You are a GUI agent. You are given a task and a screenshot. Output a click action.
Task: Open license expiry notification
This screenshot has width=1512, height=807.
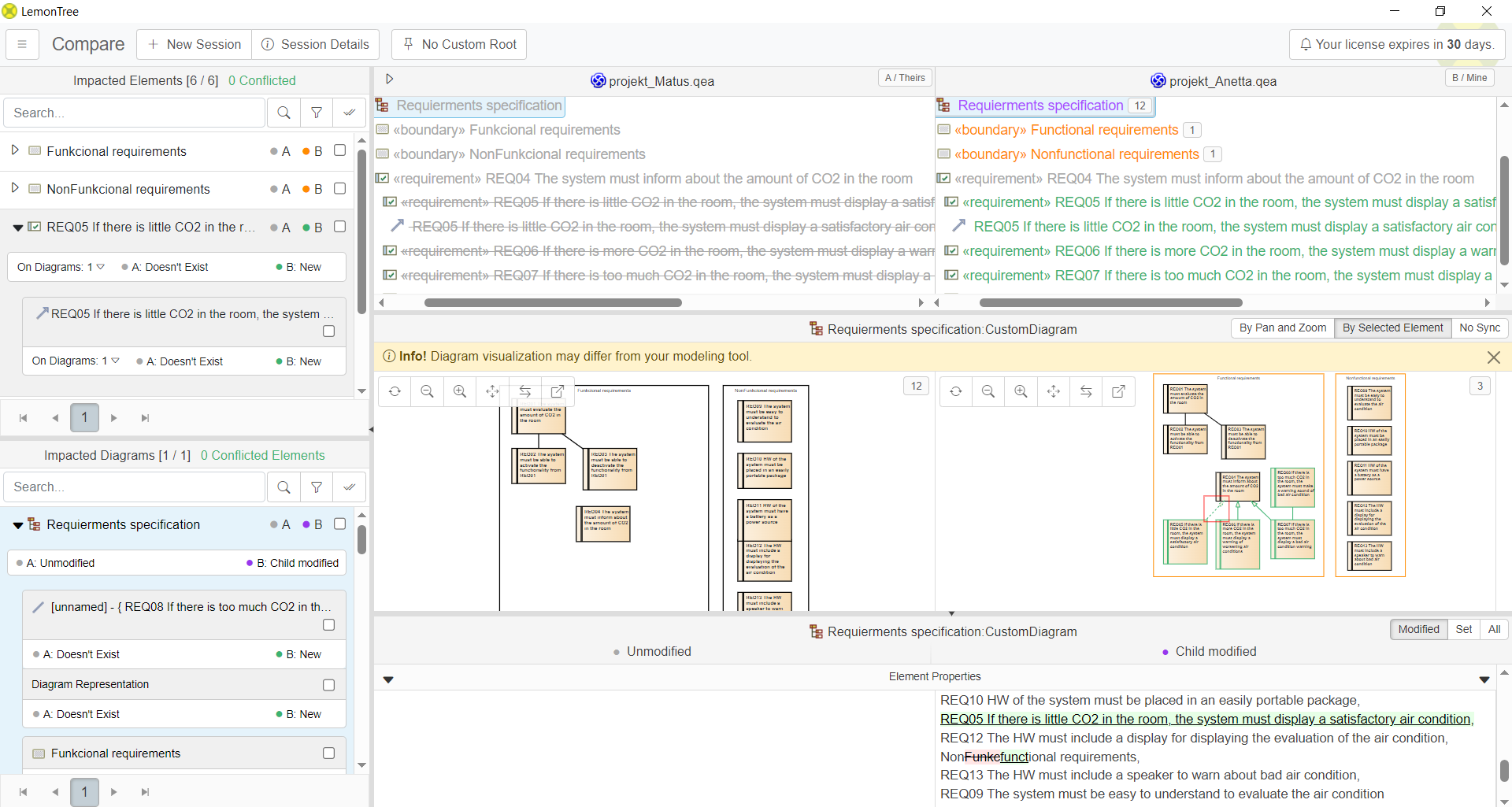tap(1397, 44)
